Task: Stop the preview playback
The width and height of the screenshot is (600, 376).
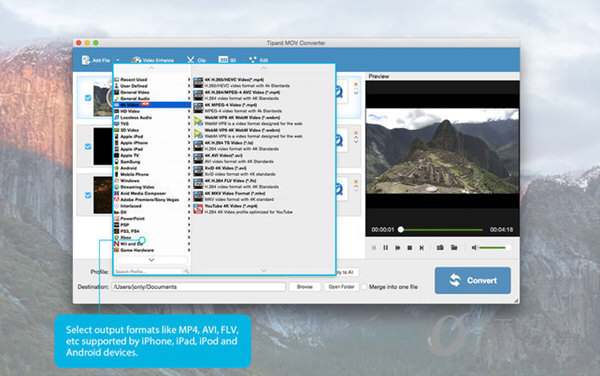Action: tap(409, 248)
